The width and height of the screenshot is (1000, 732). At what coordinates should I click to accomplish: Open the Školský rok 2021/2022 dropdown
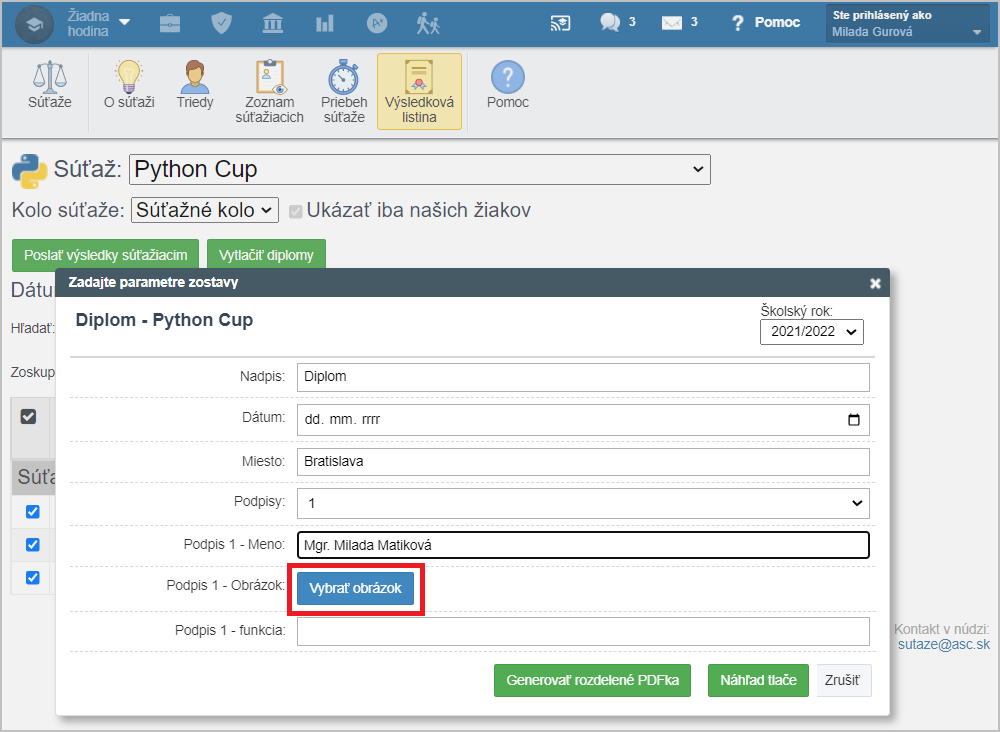(811, 332)
